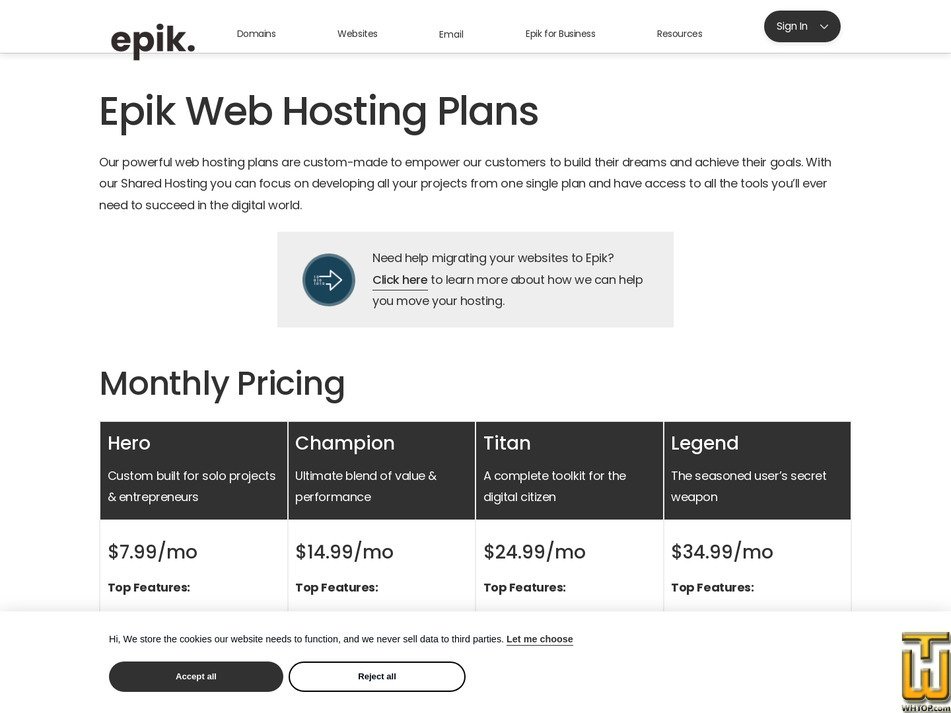The width and height of the screenshot is (951, 713).
Task: Open the Sign In dropdown chevron
Action: coord(822,26)
